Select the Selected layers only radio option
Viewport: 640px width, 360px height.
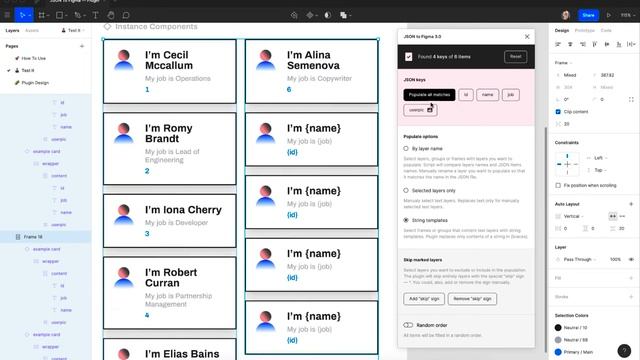click(x=406, y=190)
